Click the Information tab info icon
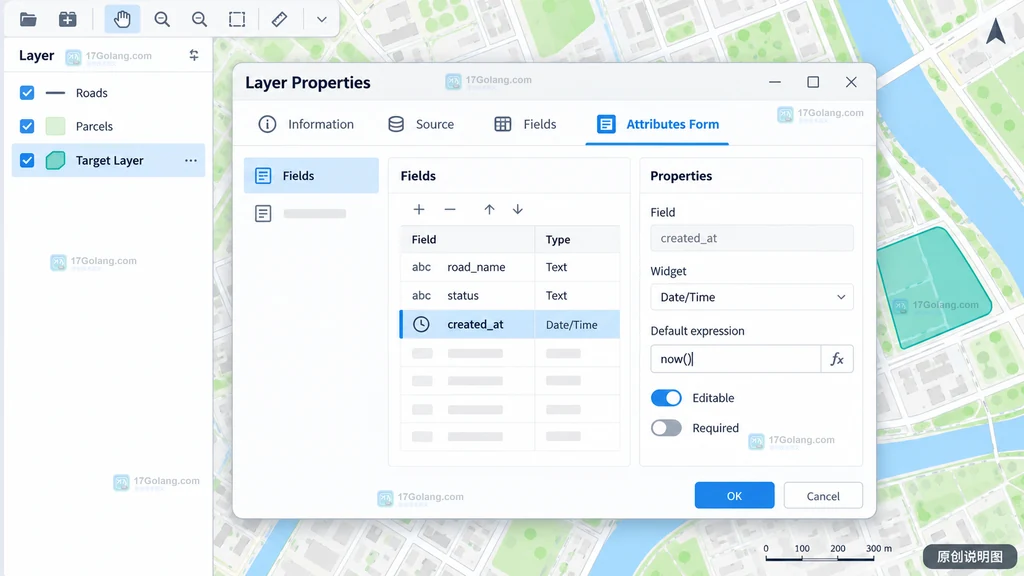 coord(267,124)
